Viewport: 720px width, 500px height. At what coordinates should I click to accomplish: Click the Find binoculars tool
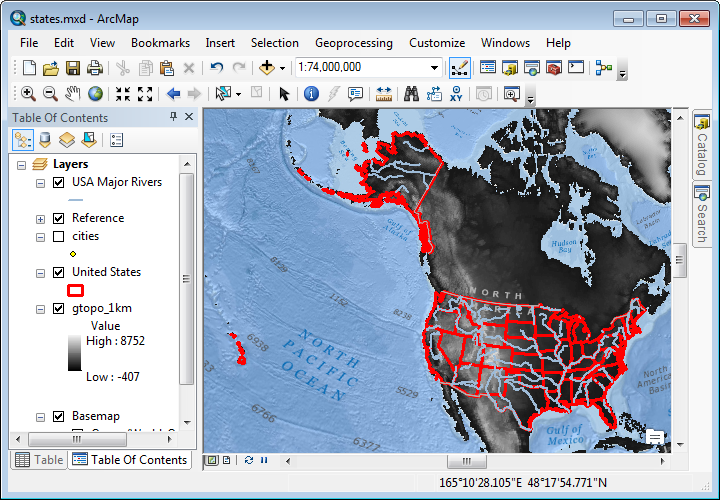pos(410,94)
